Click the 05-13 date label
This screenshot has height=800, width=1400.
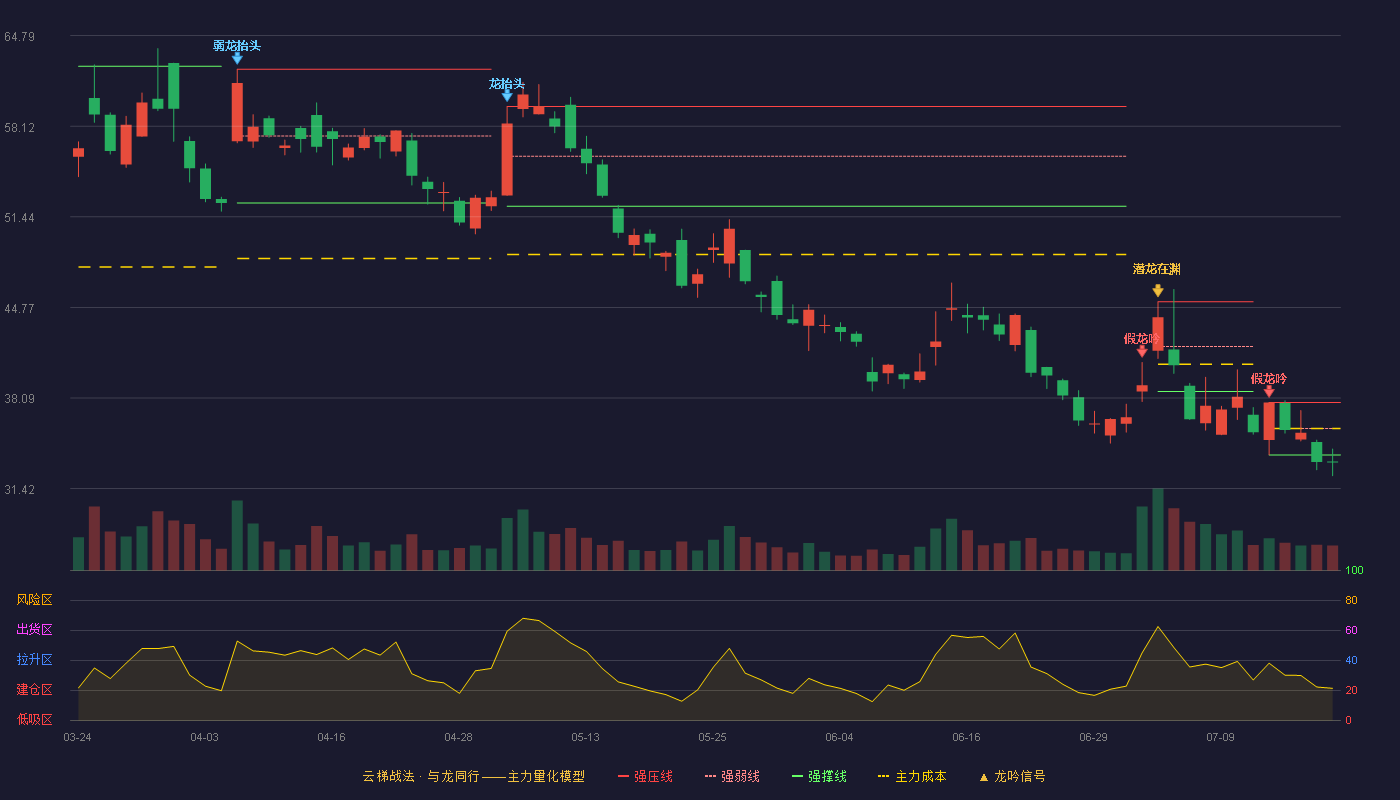coord(585,737)
